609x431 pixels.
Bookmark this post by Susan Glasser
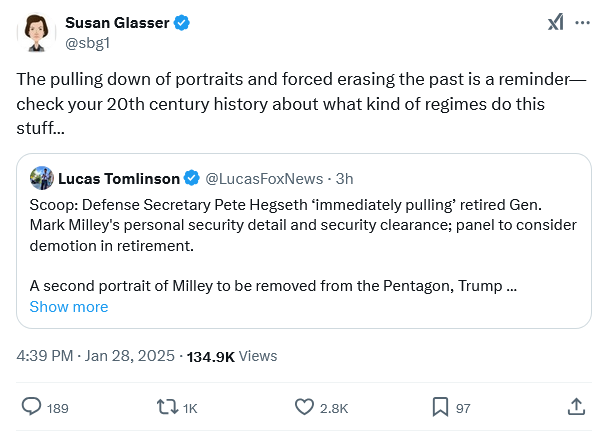click(439, 407)
